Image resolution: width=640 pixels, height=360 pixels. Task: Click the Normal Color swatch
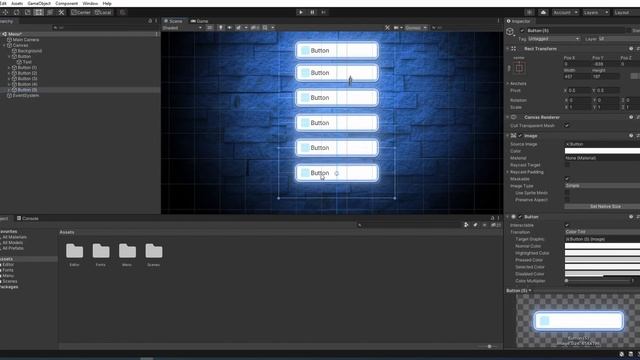pos(602,246)
